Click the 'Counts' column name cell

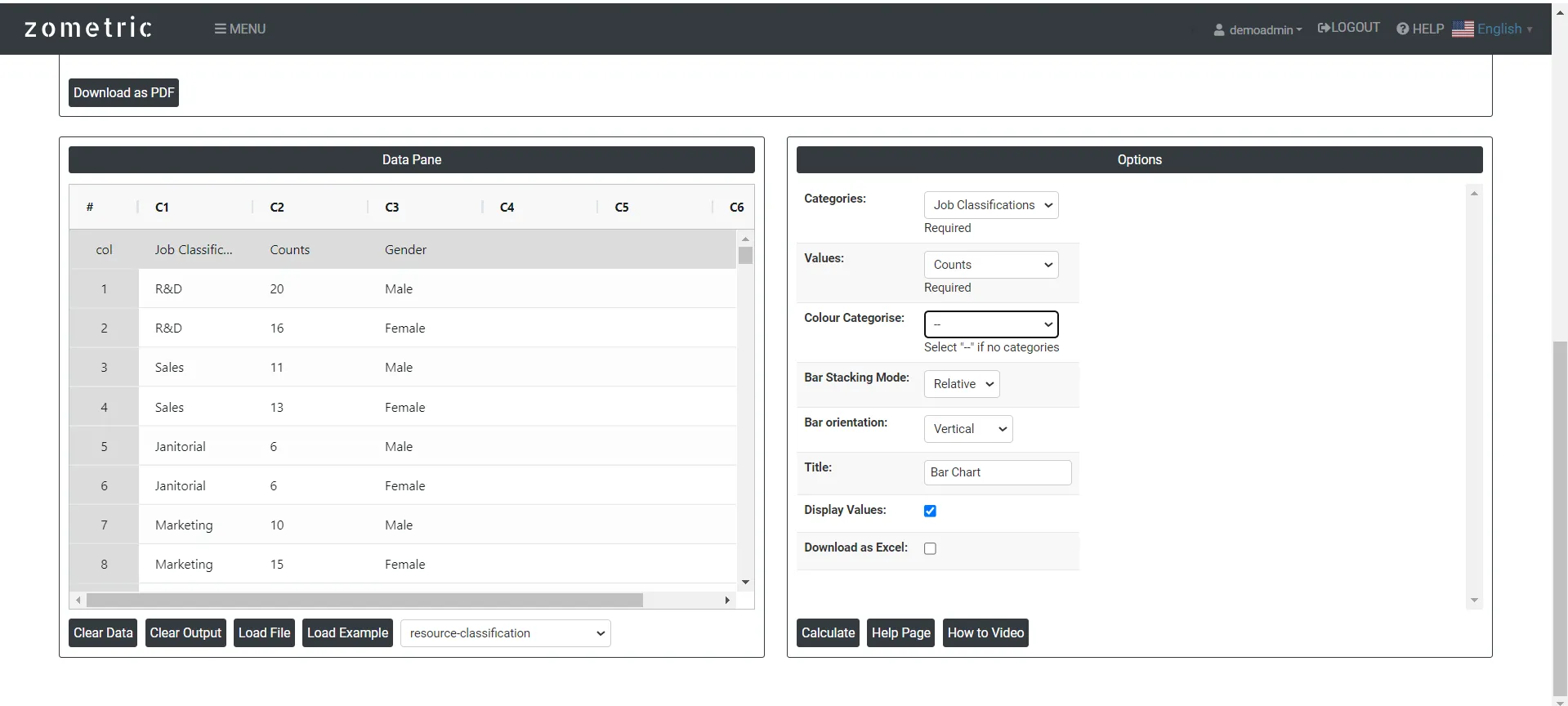coord(310,249)
